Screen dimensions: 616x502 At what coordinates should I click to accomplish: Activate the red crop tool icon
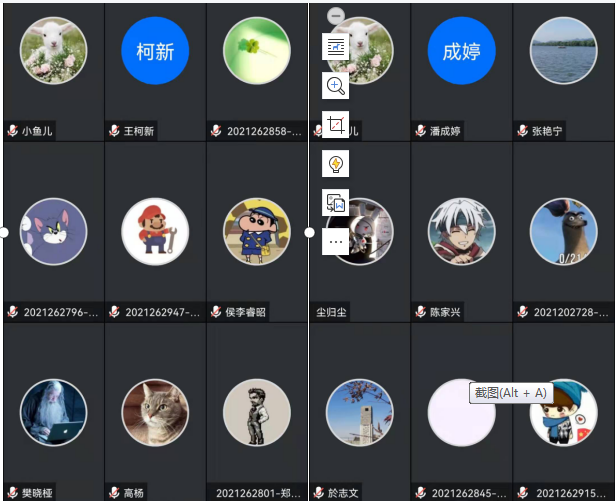pos(336,125)
